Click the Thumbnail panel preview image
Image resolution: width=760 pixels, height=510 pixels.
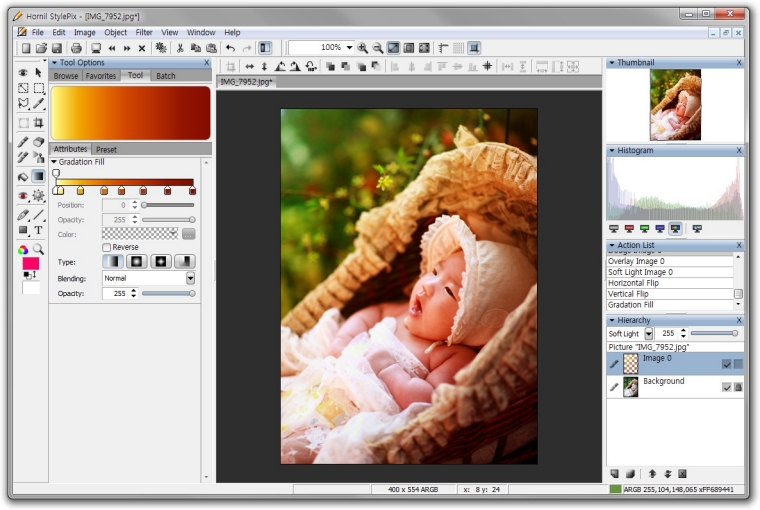point(675,105)
